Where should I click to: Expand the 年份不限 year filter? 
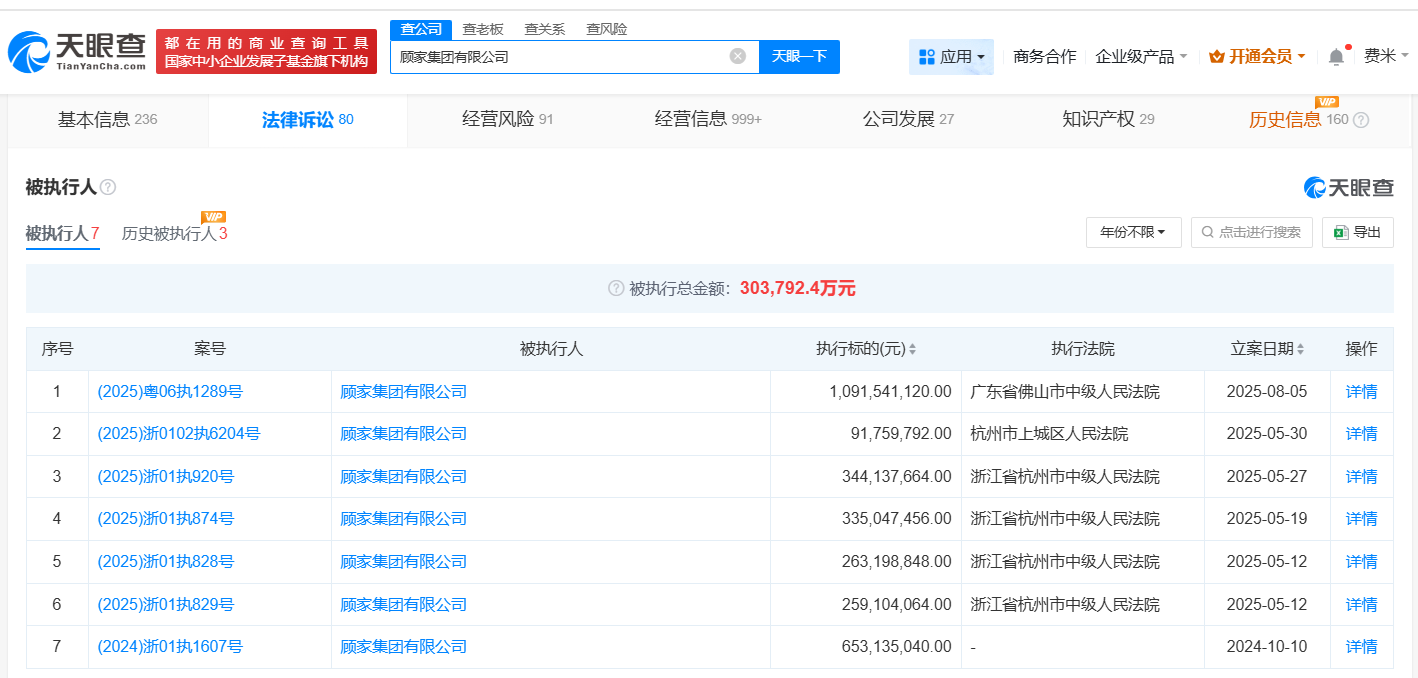click(x=1133, y=232)
